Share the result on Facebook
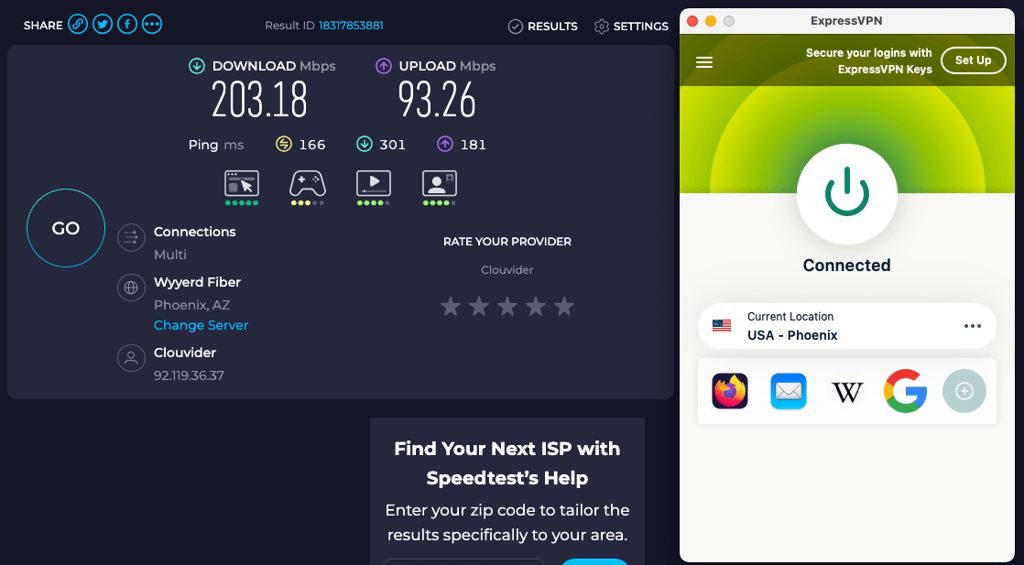This screenshot has width=1024, height=565. point(127,25)
